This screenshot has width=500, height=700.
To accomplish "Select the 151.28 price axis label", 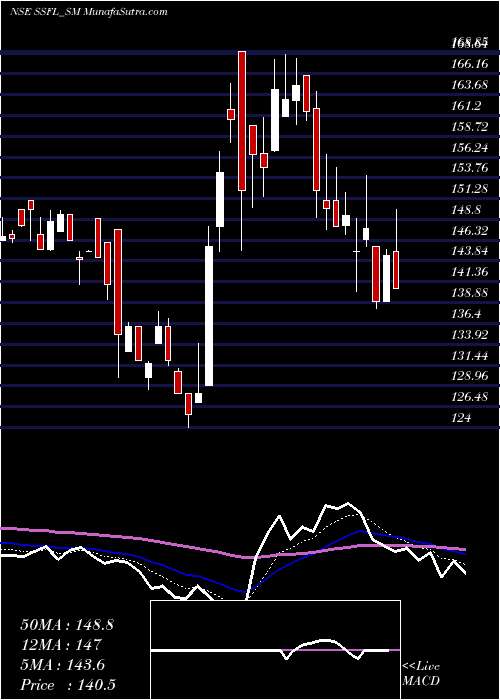I will (x=469, y=188).
